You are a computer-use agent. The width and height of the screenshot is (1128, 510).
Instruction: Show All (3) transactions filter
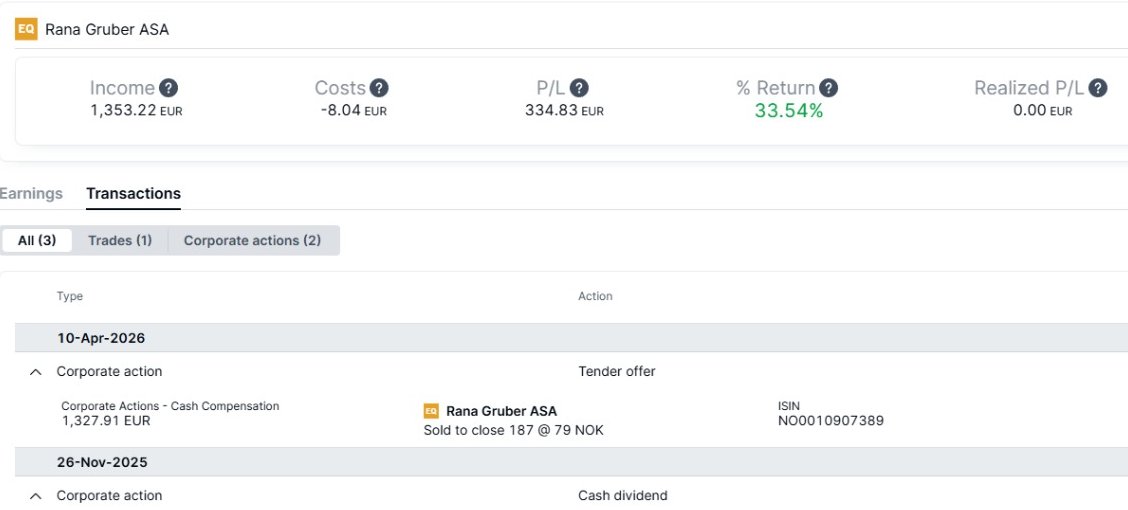coord(37,240)
